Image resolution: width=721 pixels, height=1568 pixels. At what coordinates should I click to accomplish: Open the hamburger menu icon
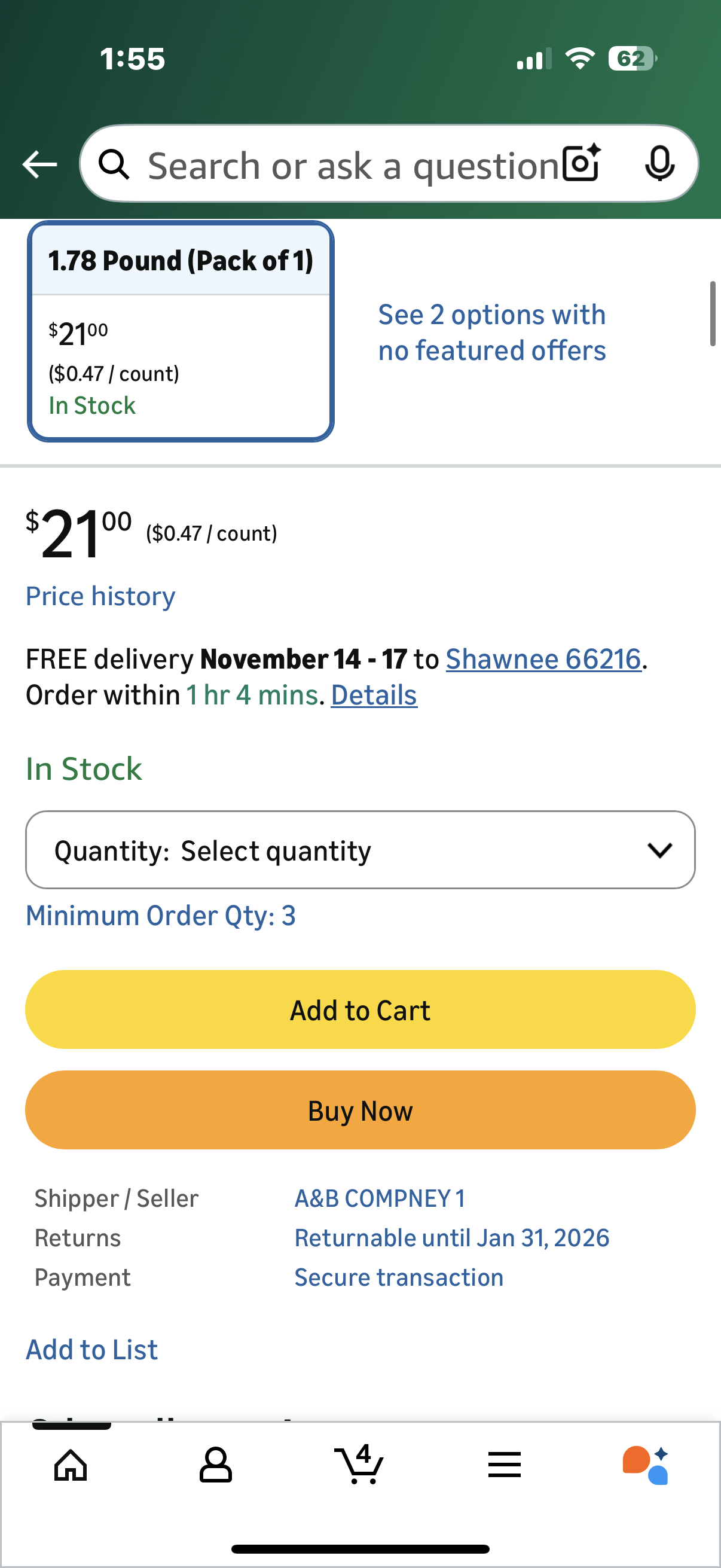pyautogui.click(x=505, y=1465)
